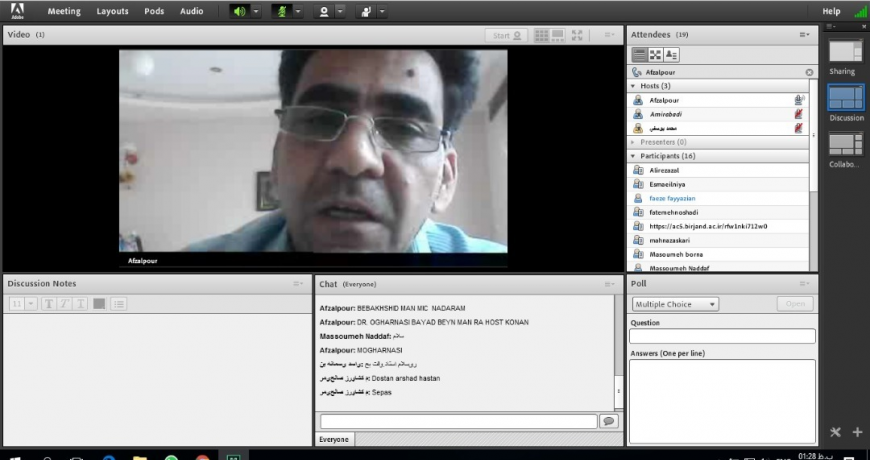Open the Video pod options menu
This screenshot has width=870, height=460.
(x=610, y=35)
